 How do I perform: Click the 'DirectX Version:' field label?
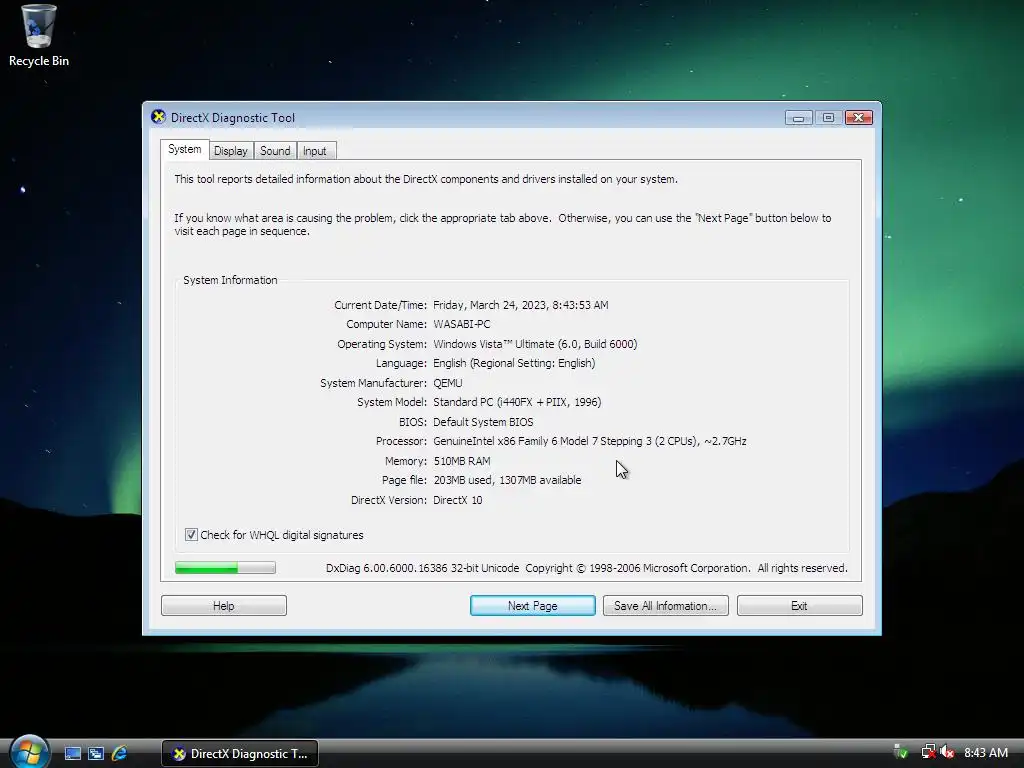coord(389,500)
